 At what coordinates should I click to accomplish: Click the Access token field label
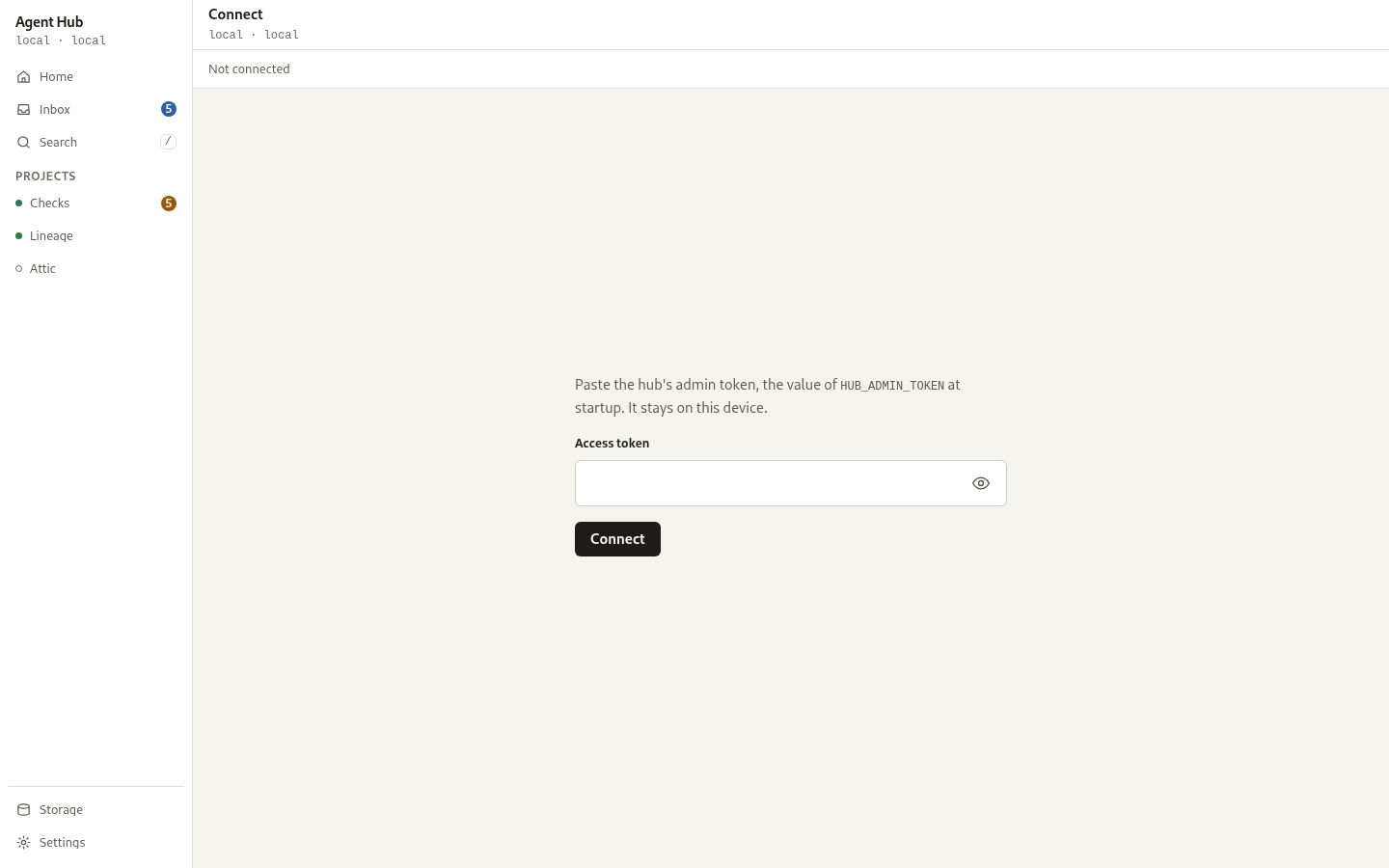[612, 444]
